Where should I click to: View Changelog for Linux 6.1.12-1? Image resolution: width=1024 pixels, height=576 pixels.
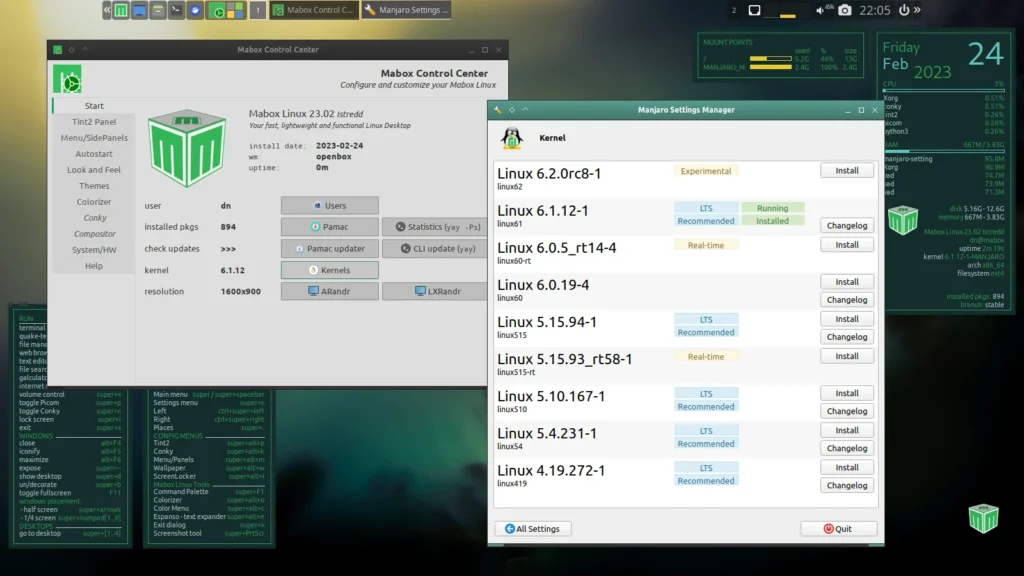pos(847,225)
